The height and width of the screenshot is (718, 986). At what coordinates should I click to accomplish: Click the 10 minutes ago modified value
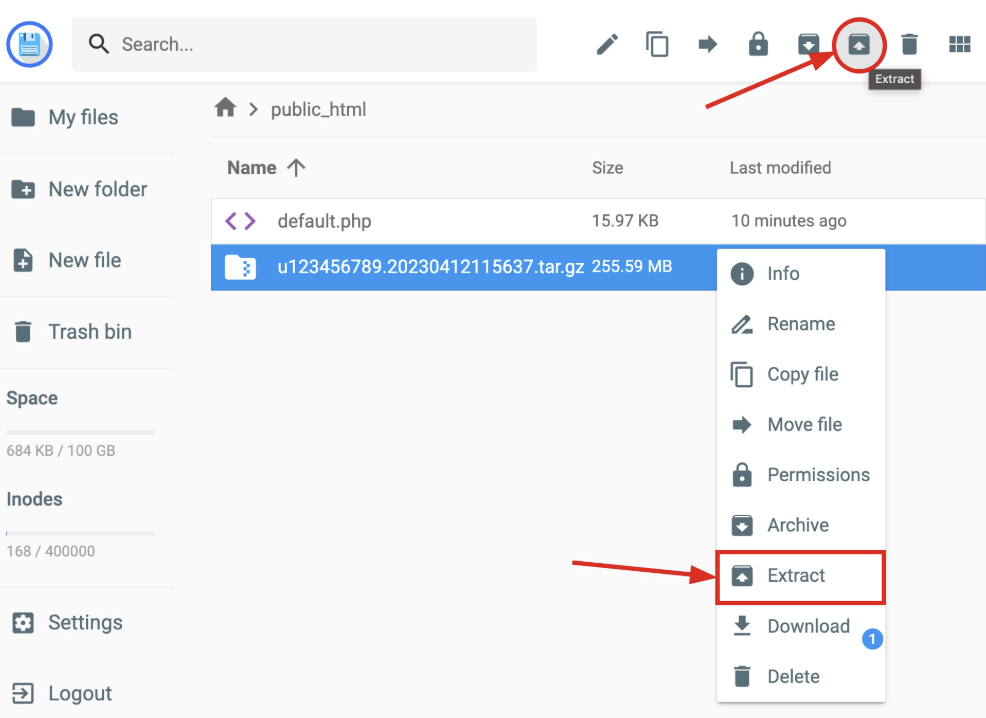coord(789,221)
